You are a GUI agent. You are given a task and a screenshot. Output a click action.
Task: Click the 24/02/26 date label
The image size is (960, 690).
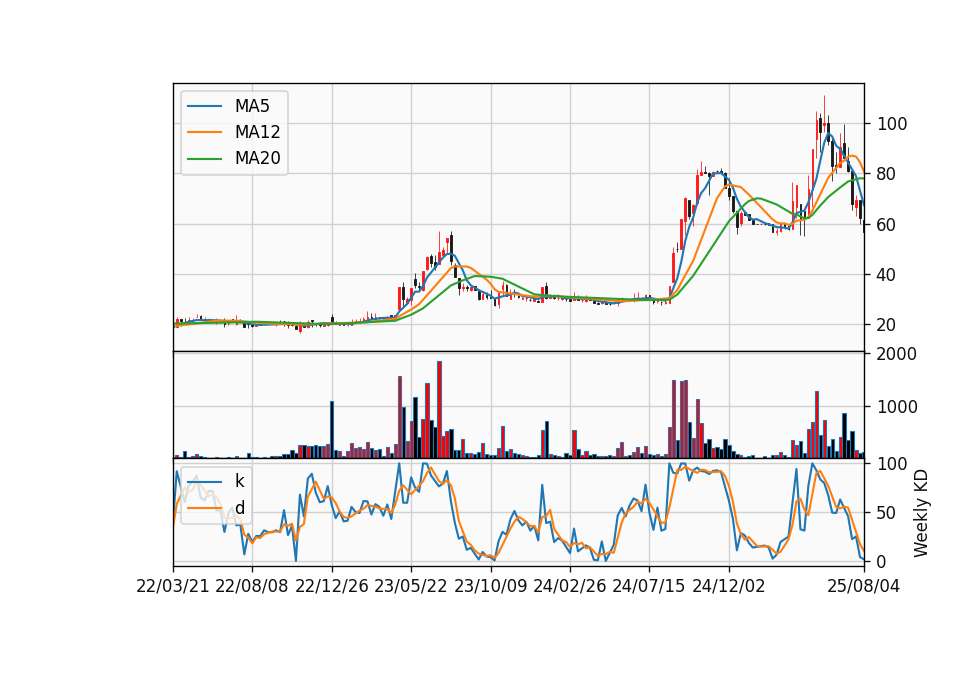coord(570,586)
